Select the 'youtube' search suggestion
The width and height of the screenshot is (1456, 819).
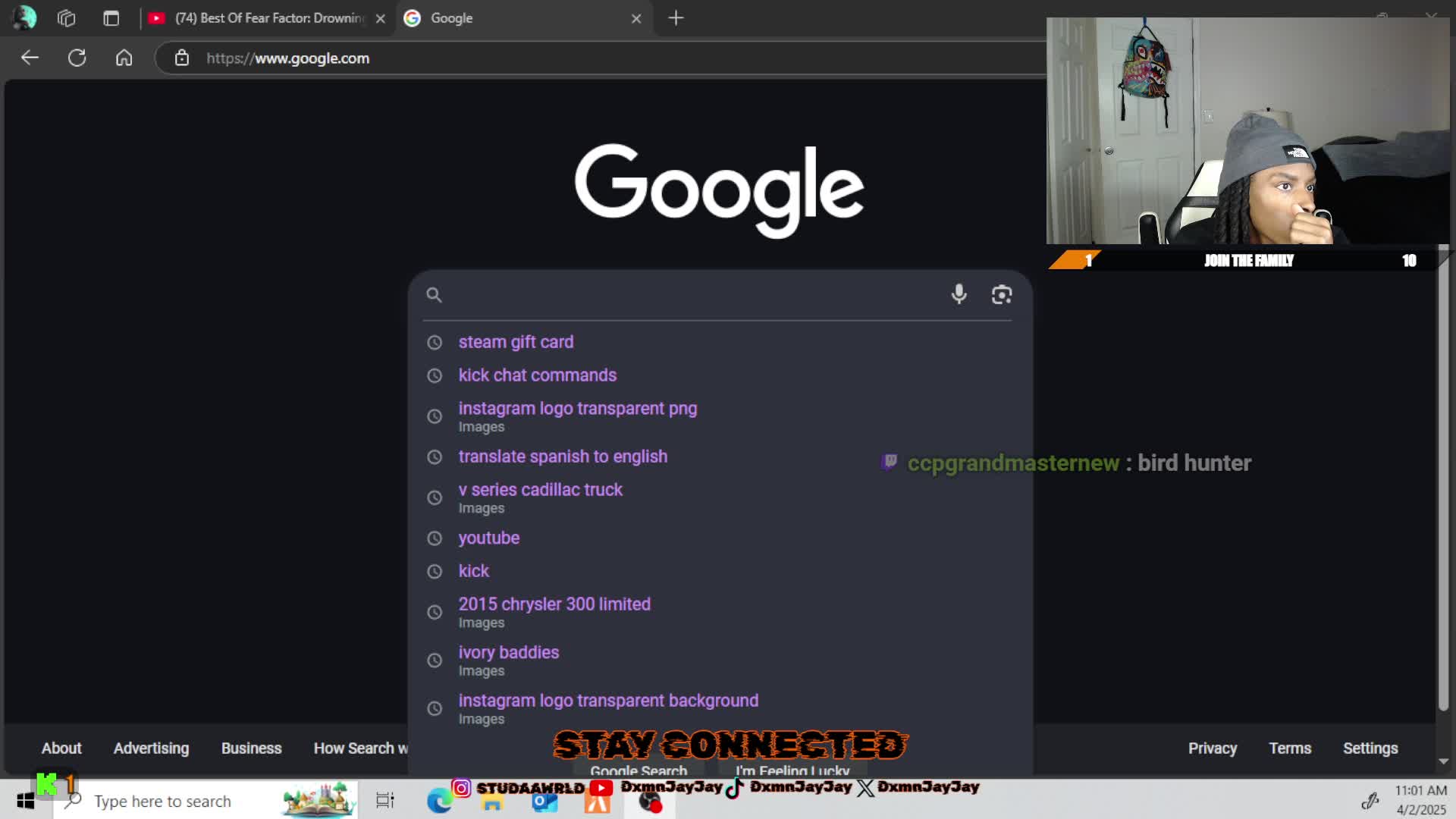[x=719, y=538]
